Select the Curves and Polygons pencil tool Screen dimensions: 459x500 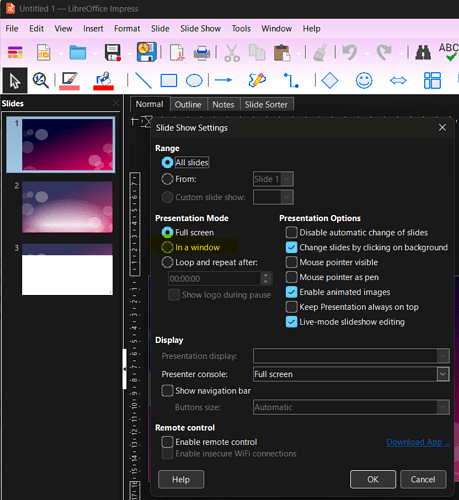257,80
